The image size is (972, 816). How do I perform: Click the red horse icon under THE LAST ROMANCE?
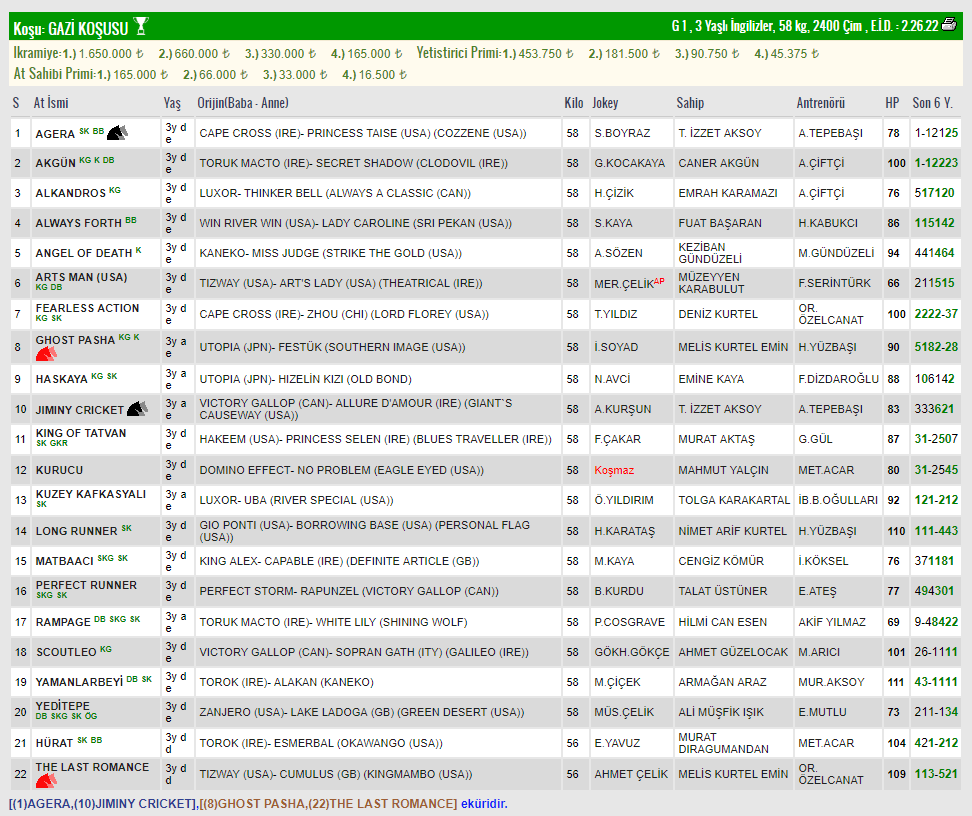[x=46, y=781]
